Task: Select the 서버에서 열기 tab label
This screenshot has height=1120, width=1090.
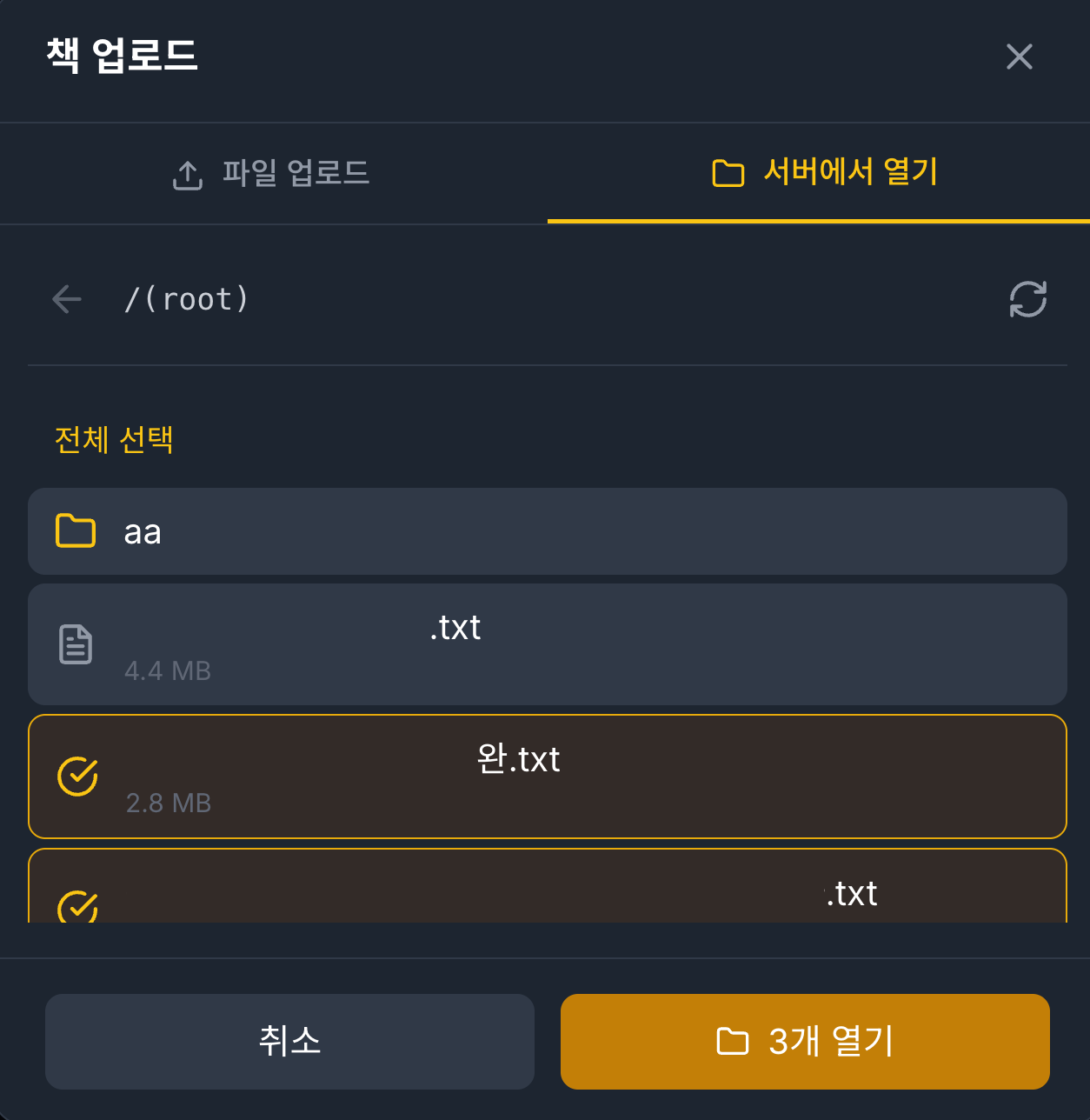Action: pyautogui.click(x=850, y=172)
